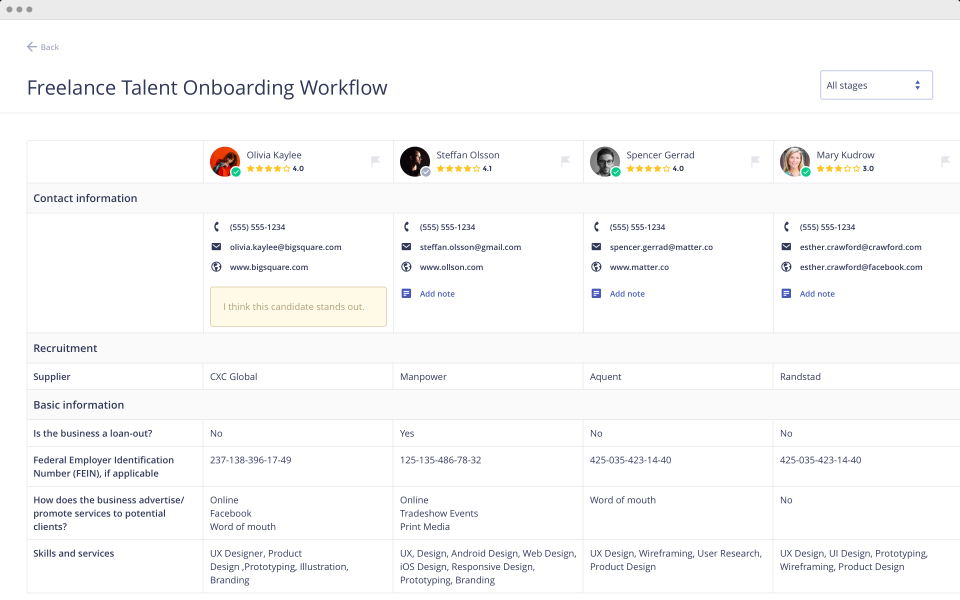Click the verified badge on Spencer Gerrad's avatar

tap(614, 171)
